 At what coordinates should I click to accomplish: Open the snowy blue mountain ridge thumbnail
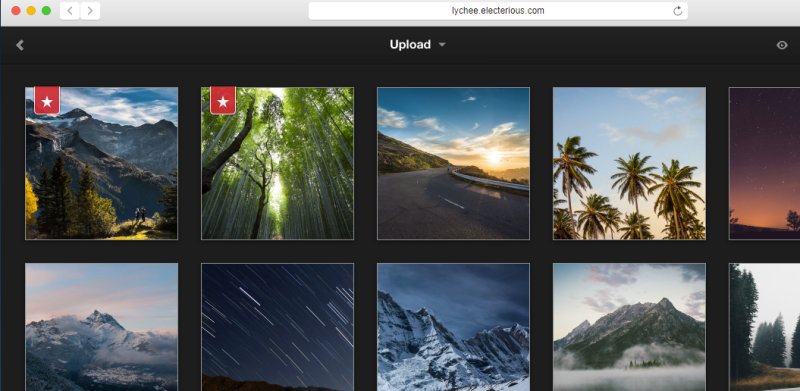pyautogui.click(x=454, y=327)
